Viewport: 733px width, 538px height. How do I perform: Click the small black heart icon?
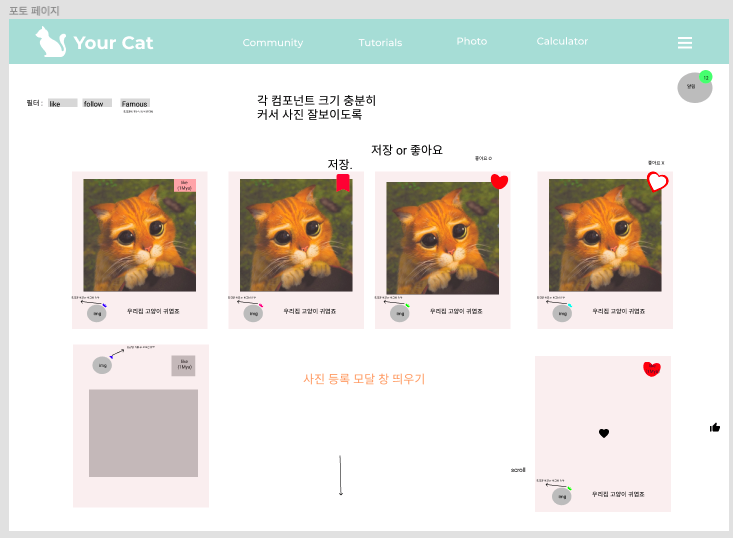tap(604, 433)
